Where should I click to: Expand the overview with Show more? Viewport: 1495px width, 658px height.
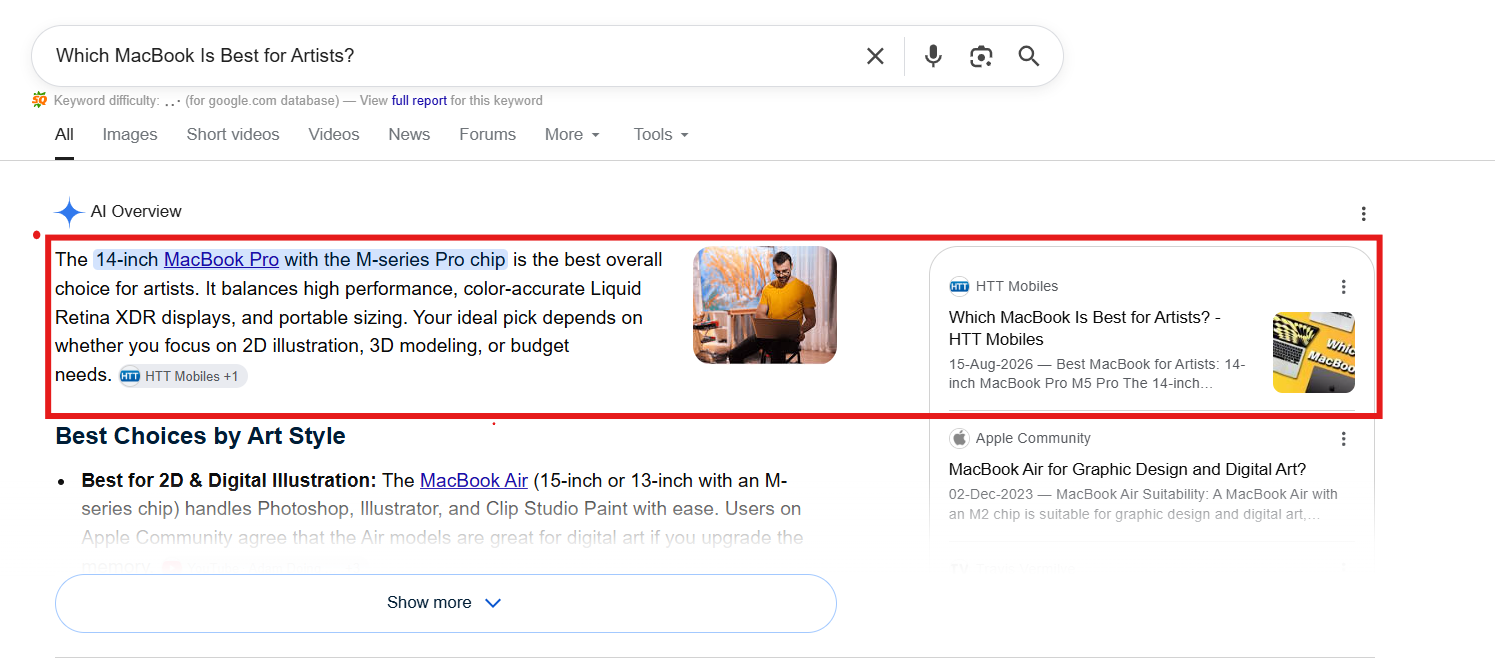(x=445, y=603)
